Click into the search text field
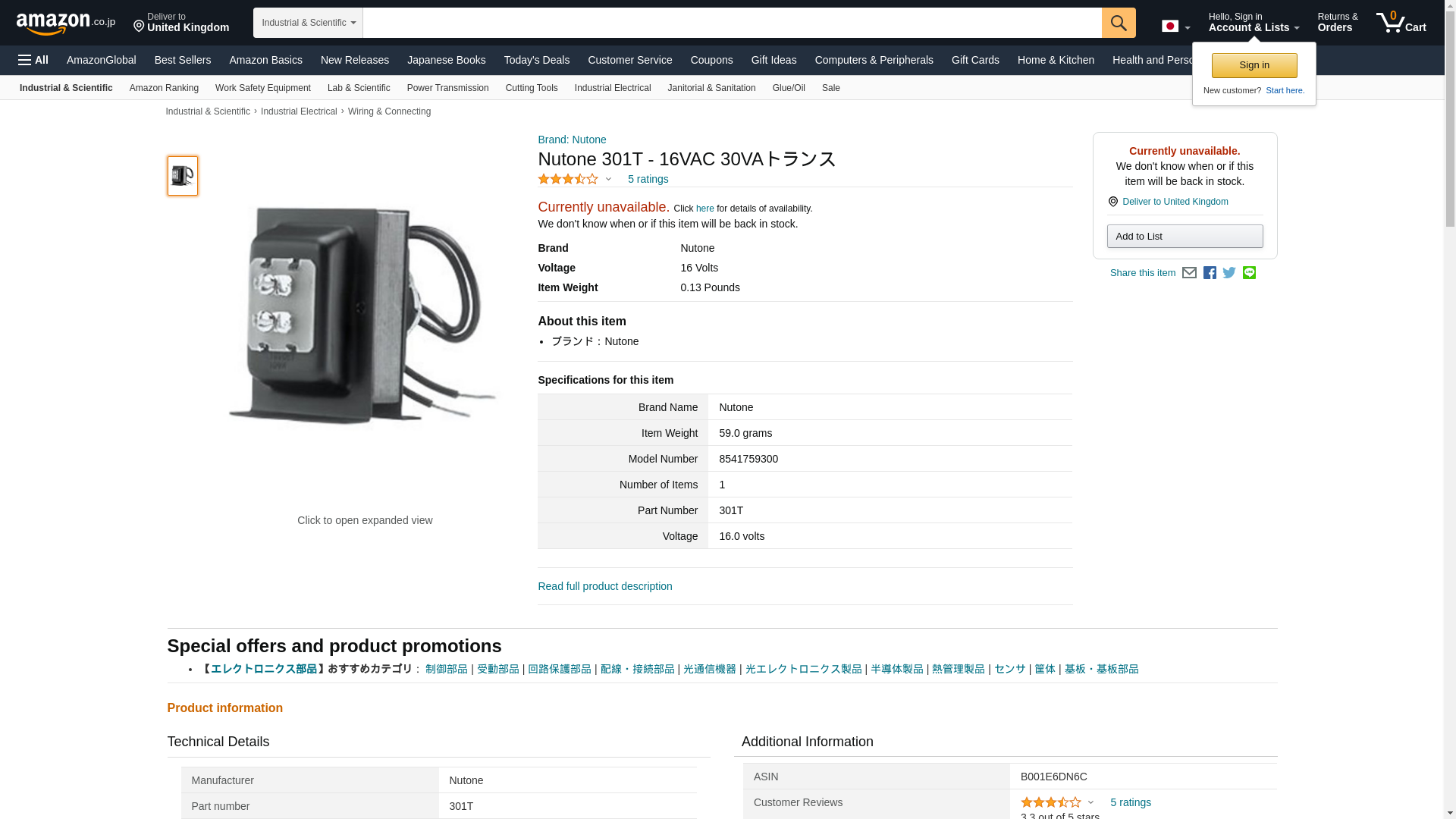Viewport: 1456px width, 819px height. point(733,23)
